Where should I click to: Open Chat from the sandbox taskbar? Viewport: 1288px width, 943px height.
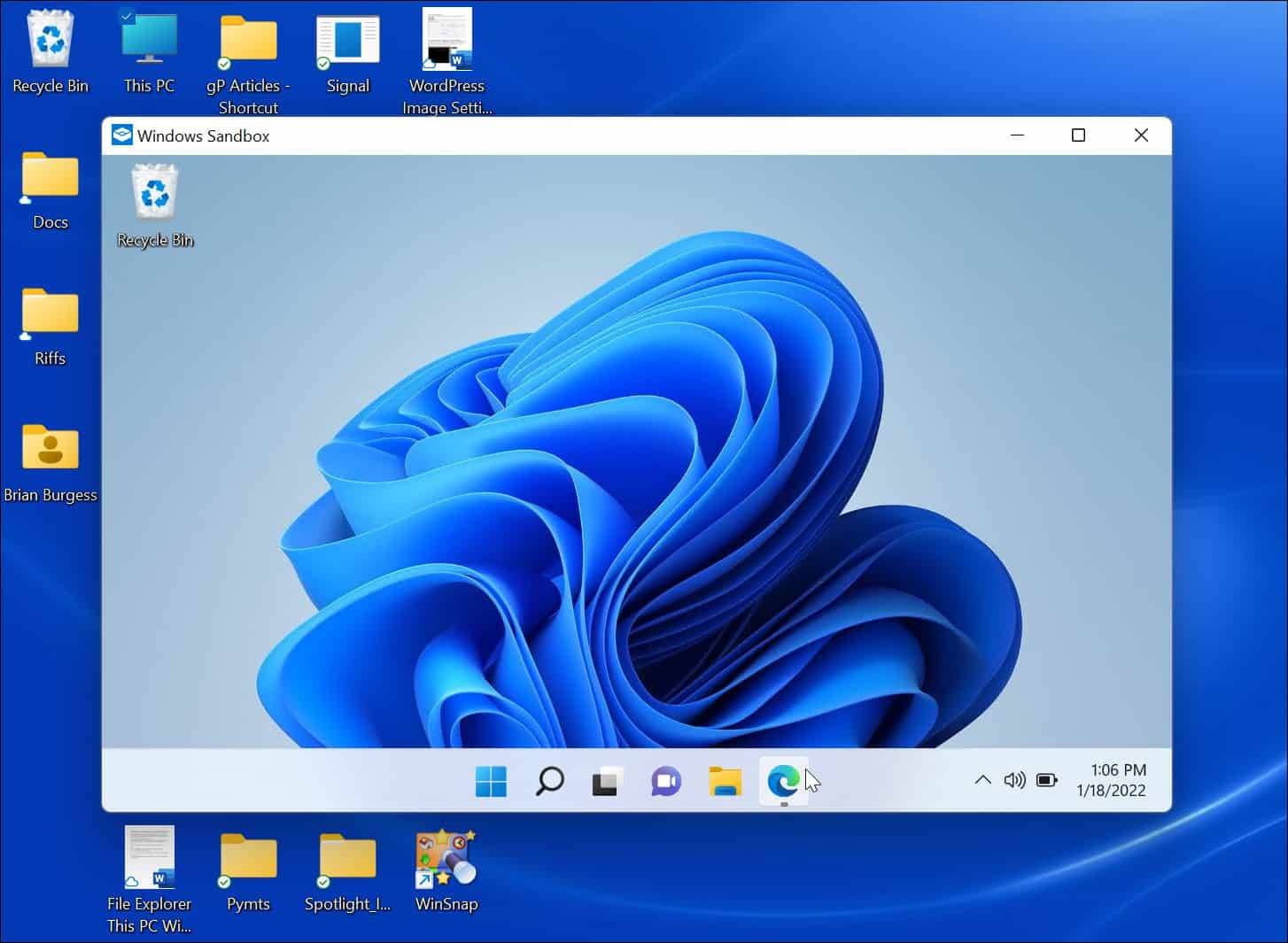[665, 781]
